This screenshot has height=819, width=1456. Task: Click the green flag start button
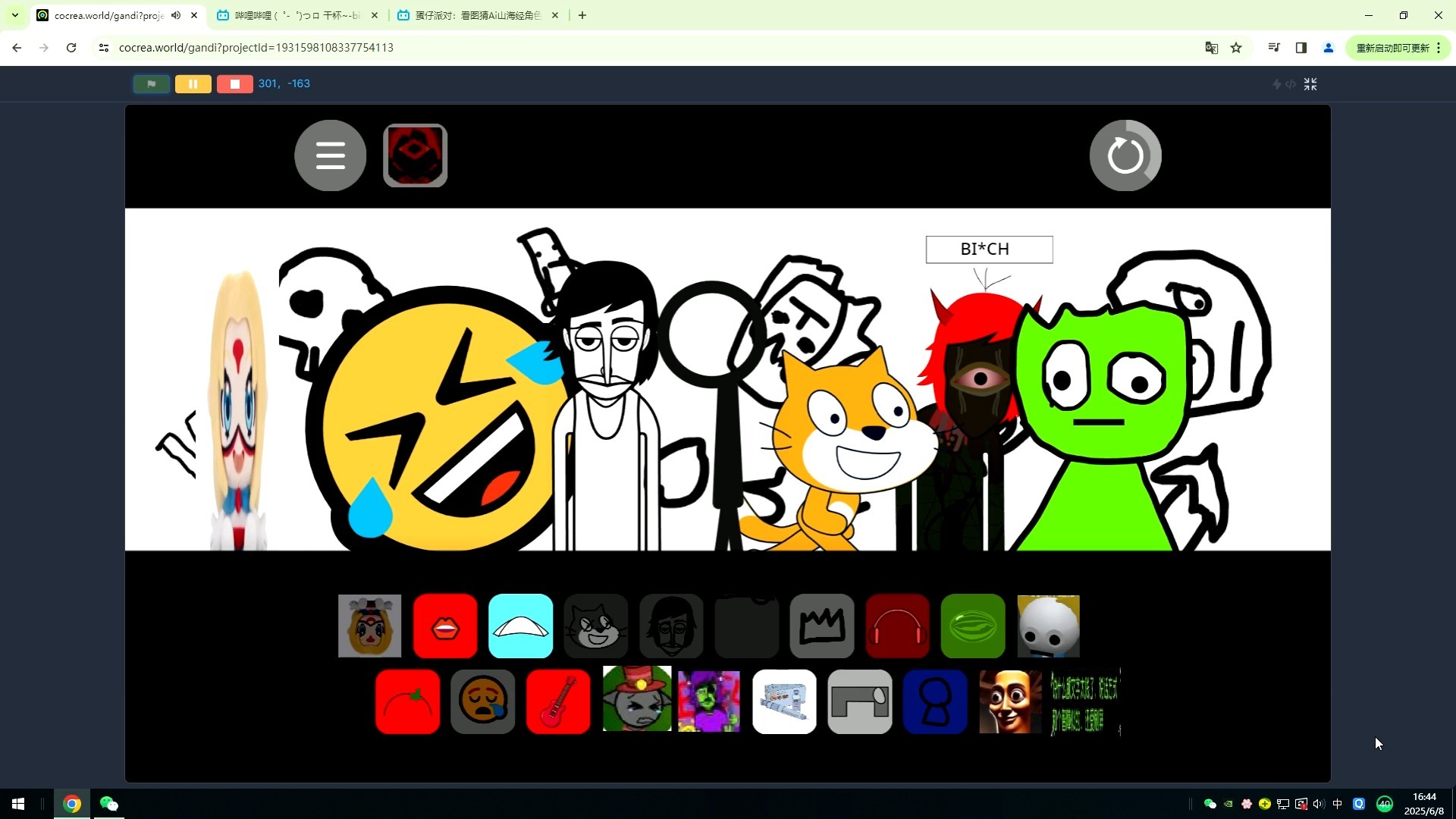pos(152,84)
